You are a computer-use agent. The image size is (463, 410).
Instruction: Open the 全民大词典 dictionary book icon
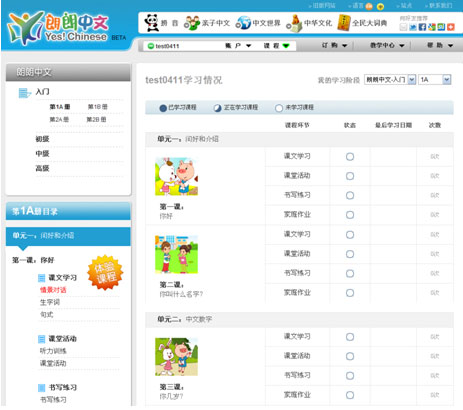[344, 23]
